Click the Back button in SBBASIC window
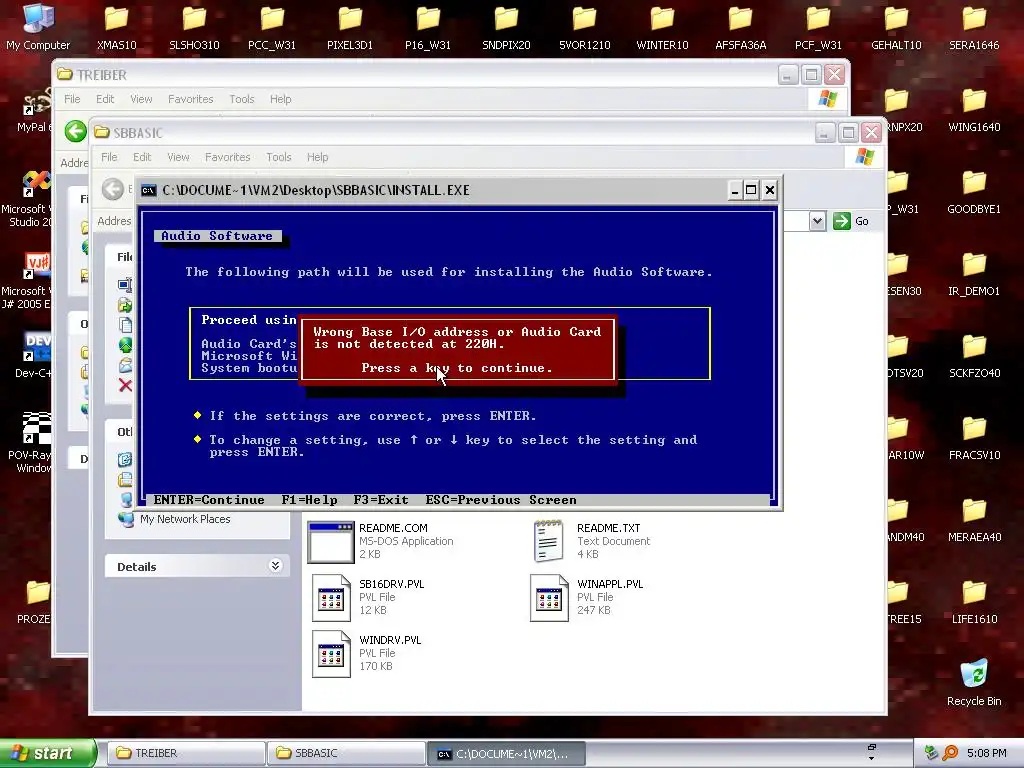1024x768 pixels. tap(113, 189)
